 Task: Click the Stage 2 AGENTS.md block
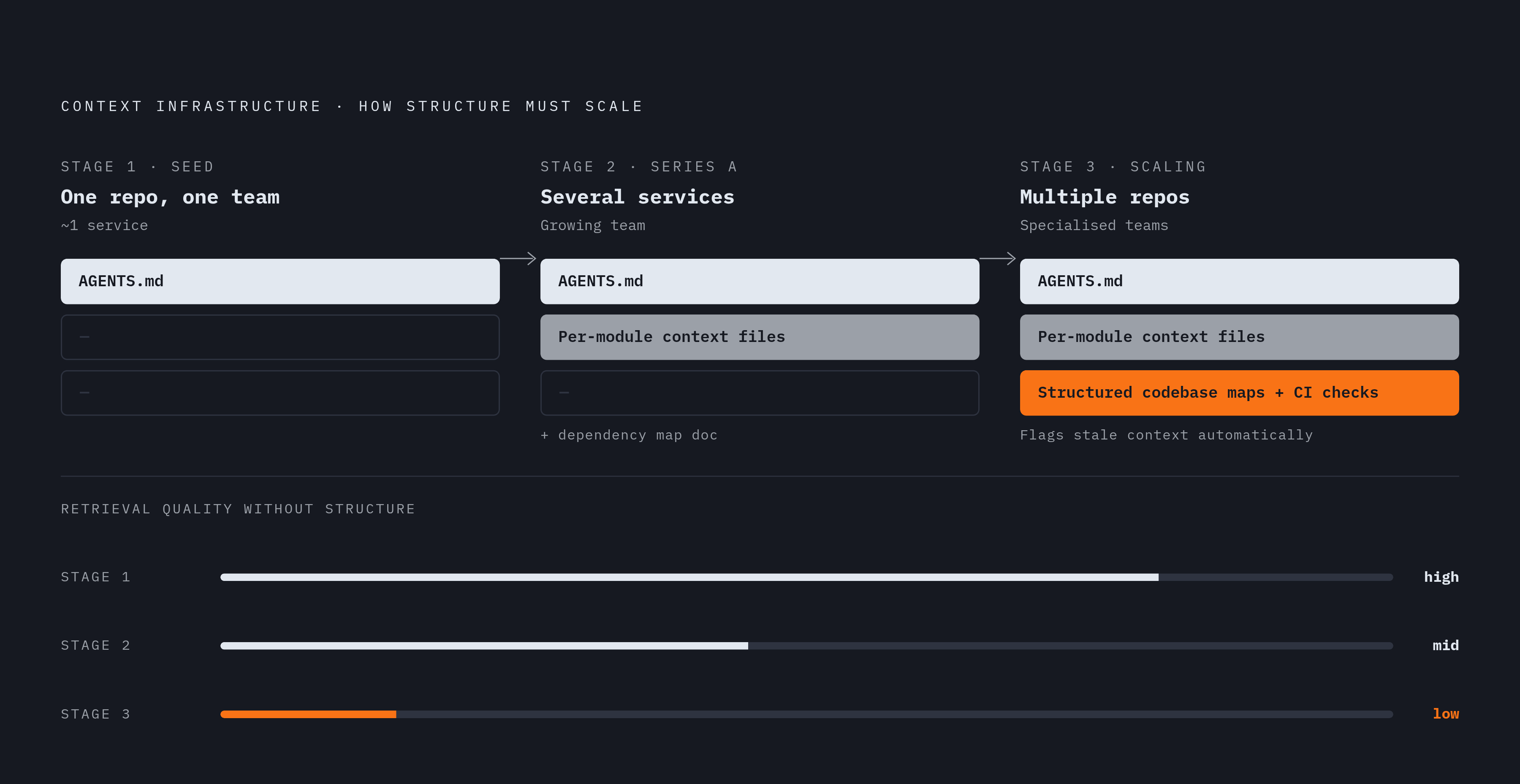point(760,282)
